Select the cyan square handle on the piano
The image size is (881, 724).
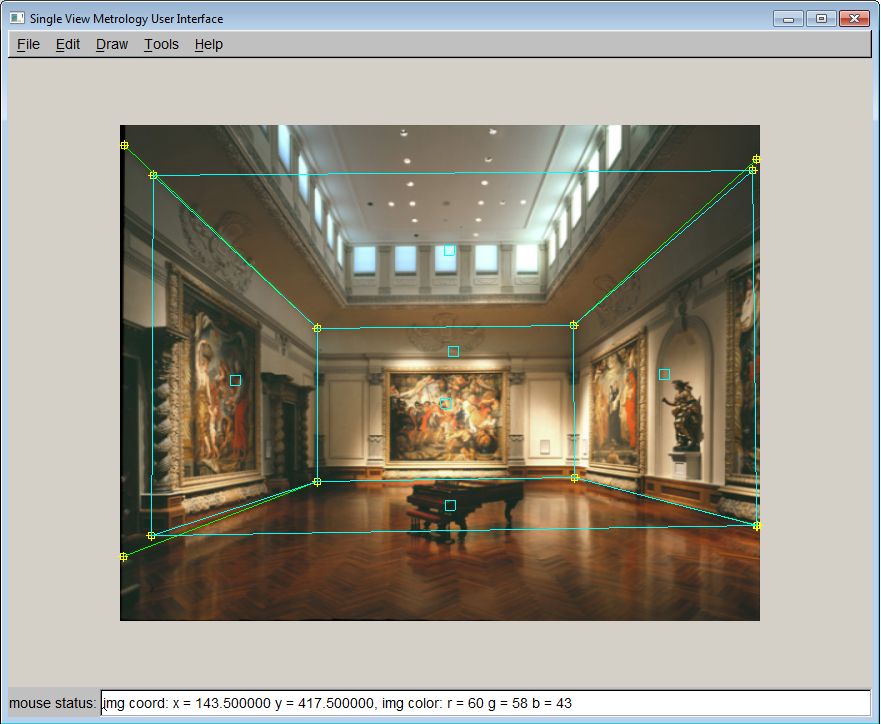450,506
